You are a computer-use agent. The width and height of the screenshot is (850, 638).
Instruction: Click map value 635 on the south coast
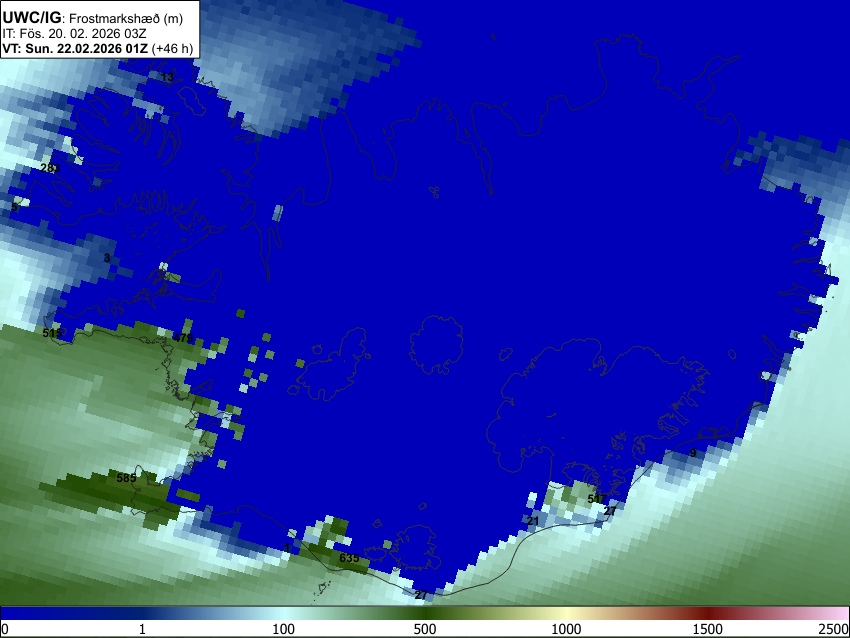coord(349,558)
